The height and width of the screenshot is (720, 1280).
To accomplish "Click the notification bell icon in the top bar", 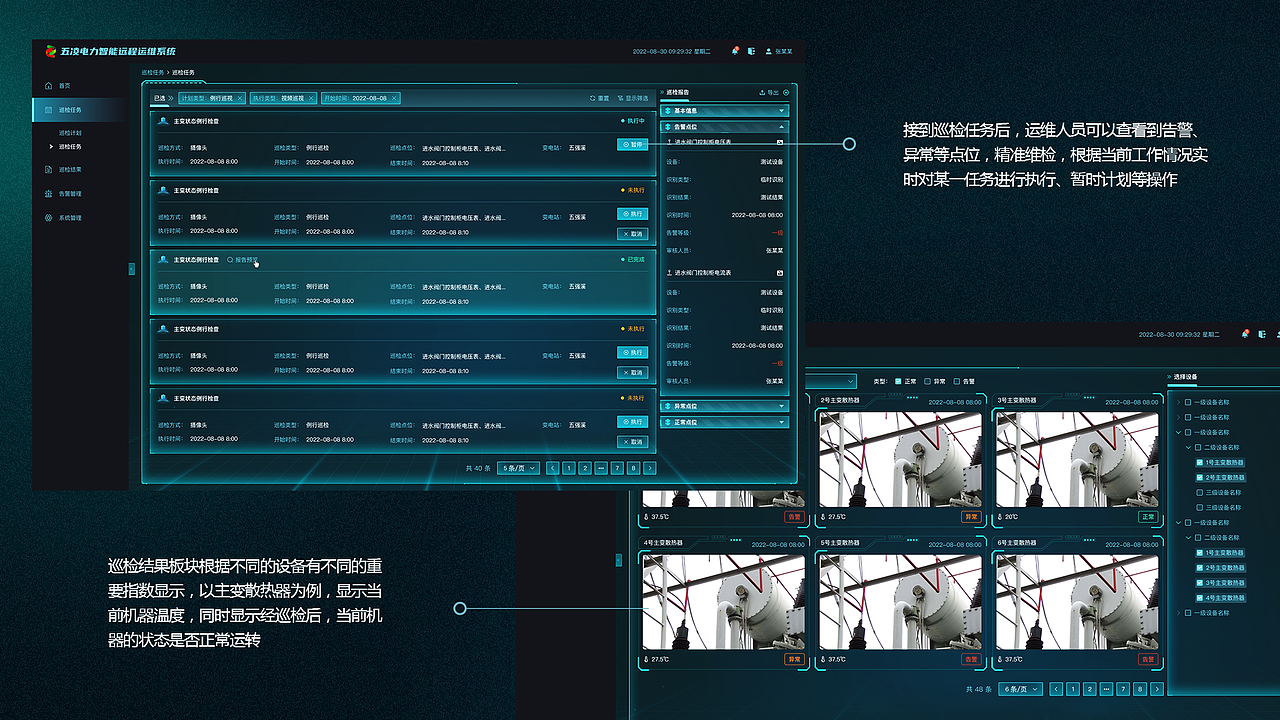I will coord(736,50).
